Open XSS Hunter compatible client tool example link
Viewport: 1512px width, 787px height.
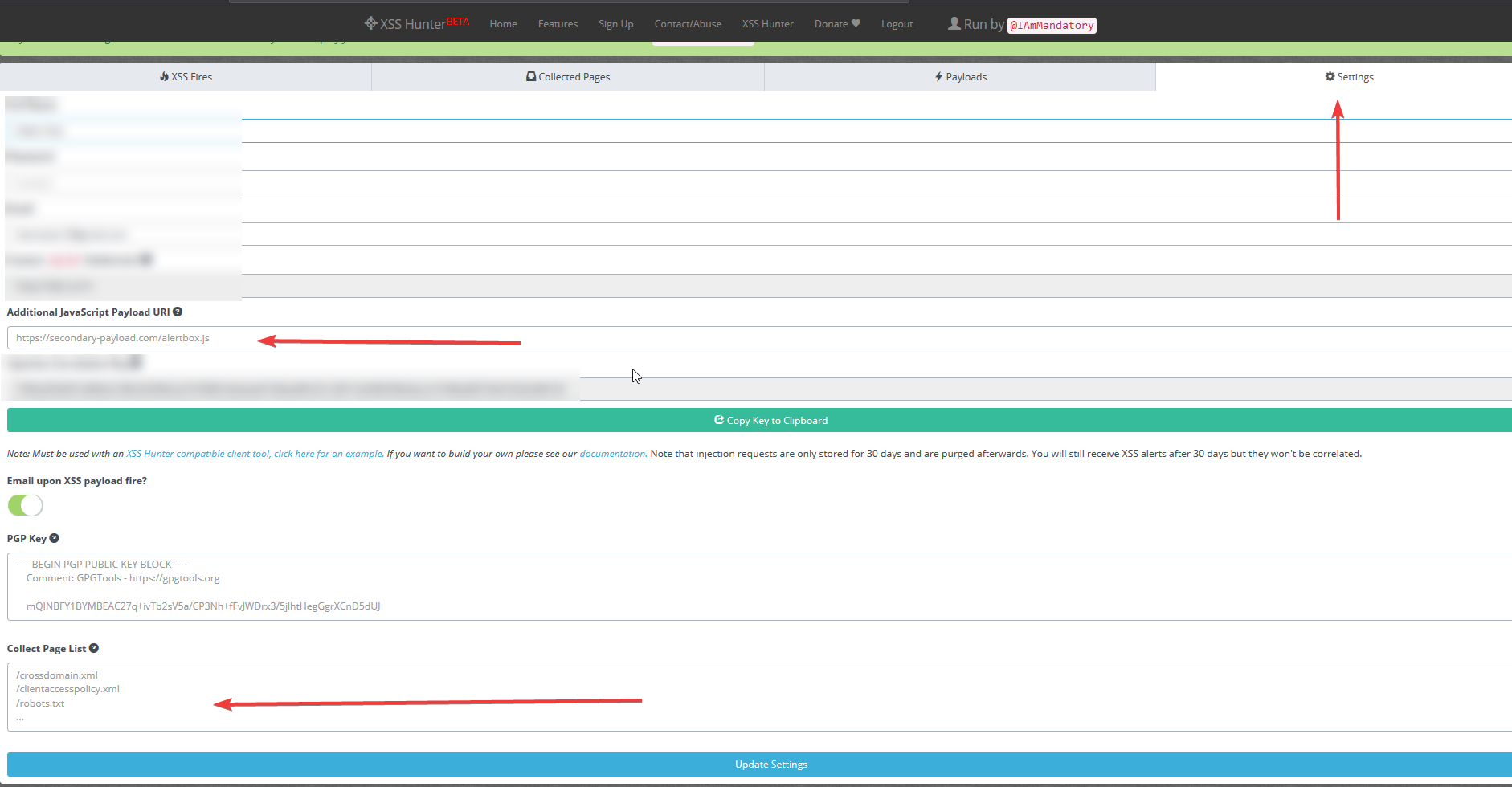[255, 454]
